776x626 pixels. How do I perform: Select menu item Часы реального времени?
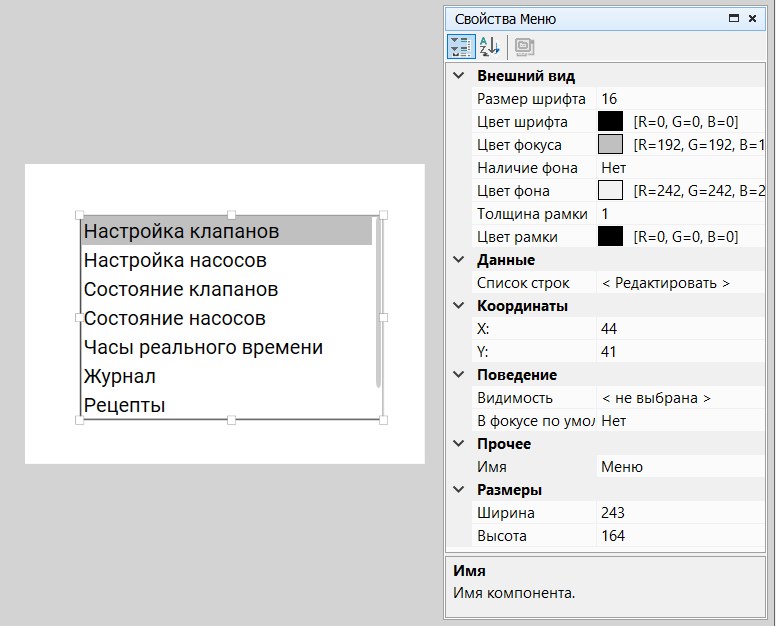coord(203,348)
